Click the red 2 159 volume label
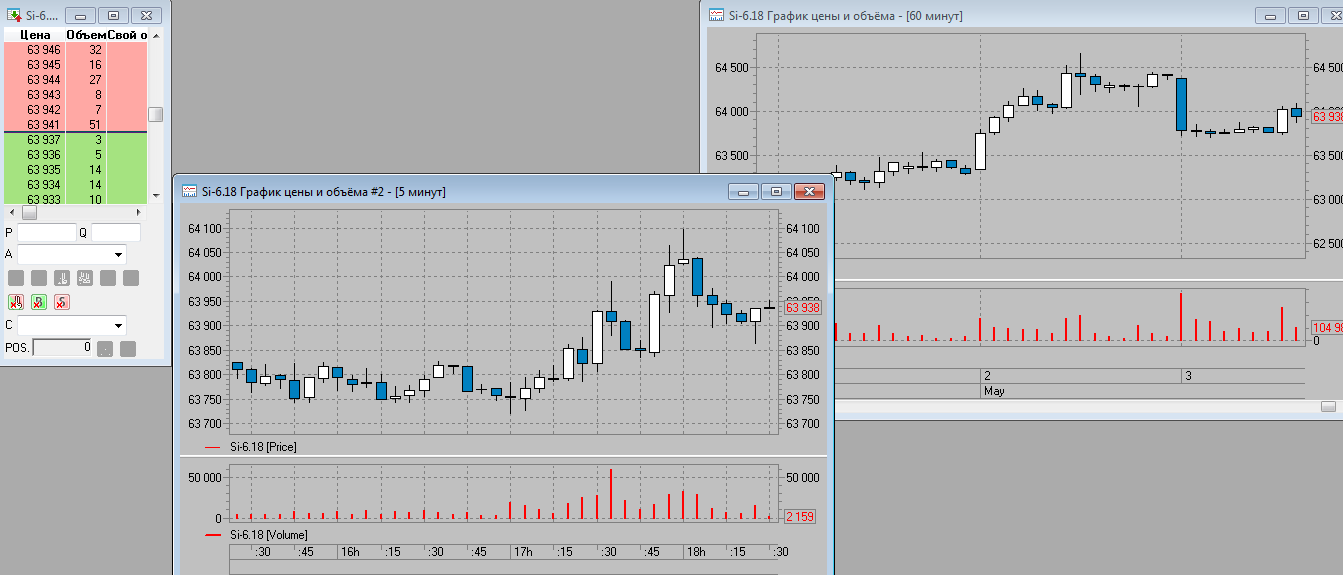Screen dimensions: 1343x575 click(802, 517)
